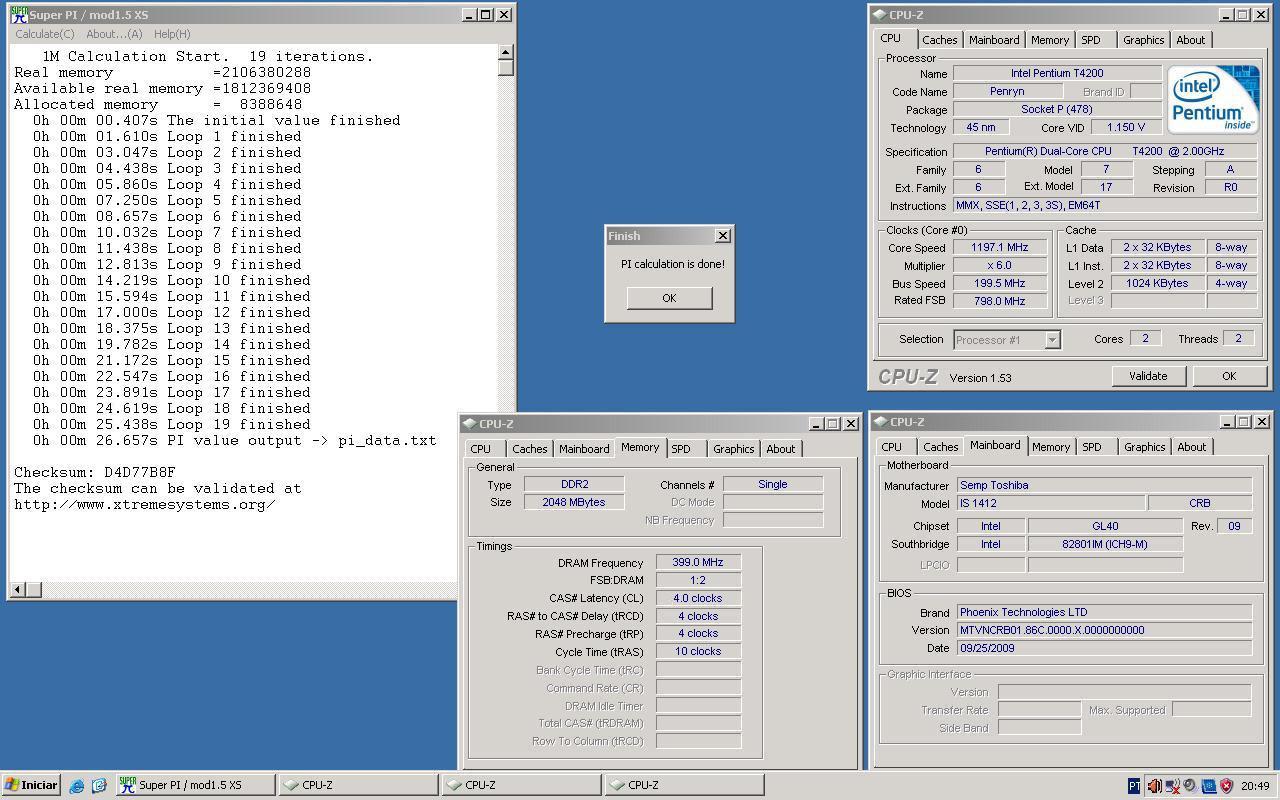Click the Semp Toshiba manufacturer field
1280x800 pixels.
1104,486
